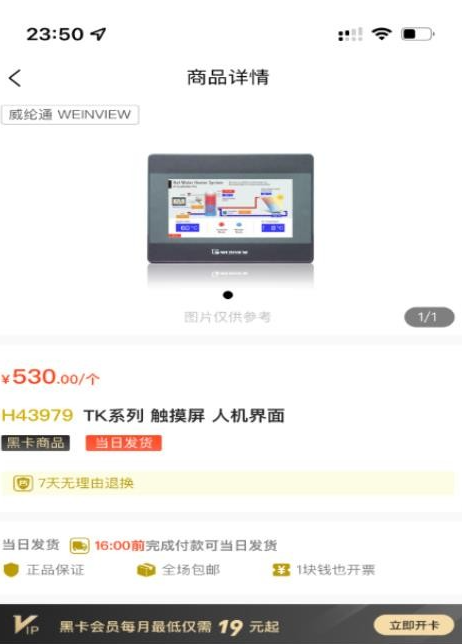Click the 立即开卡 button

coord(414,625)
